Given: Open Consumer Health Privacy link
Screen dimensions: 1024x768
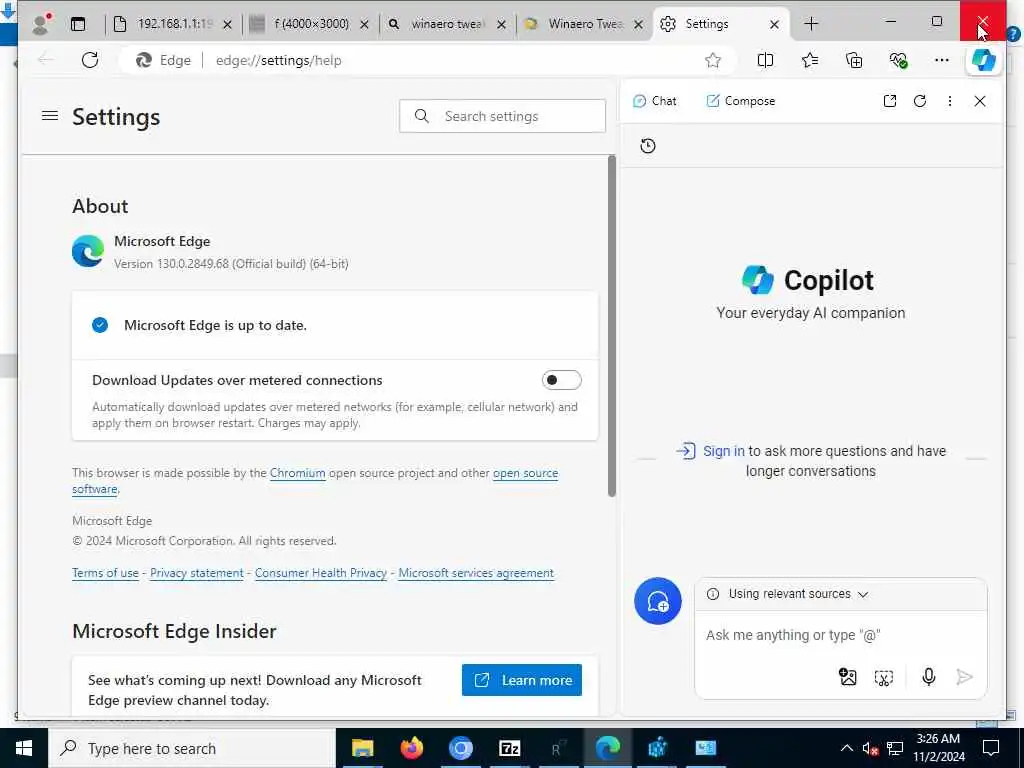Looking at the screenshot, I should click(321, 573).
